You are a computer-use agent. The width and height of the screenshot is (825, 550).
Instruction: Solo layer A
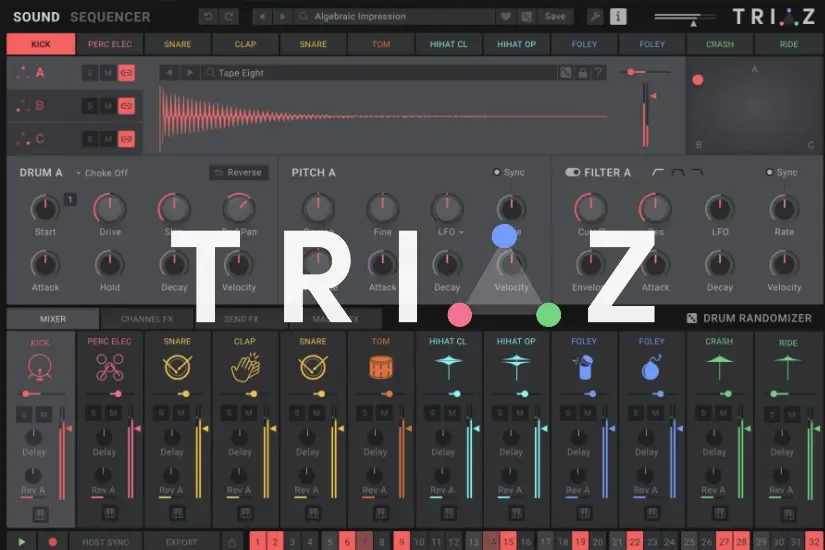coord(89,73)
